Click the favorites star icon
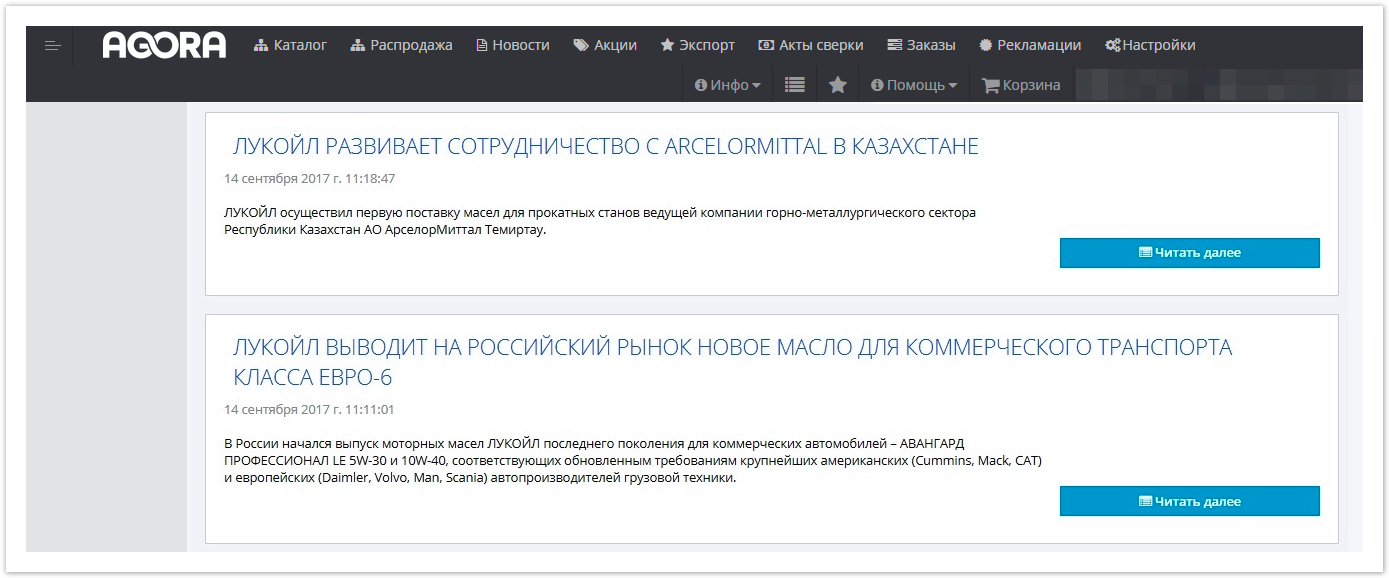This screenshot has height=578, width=1389. point(838,85)
